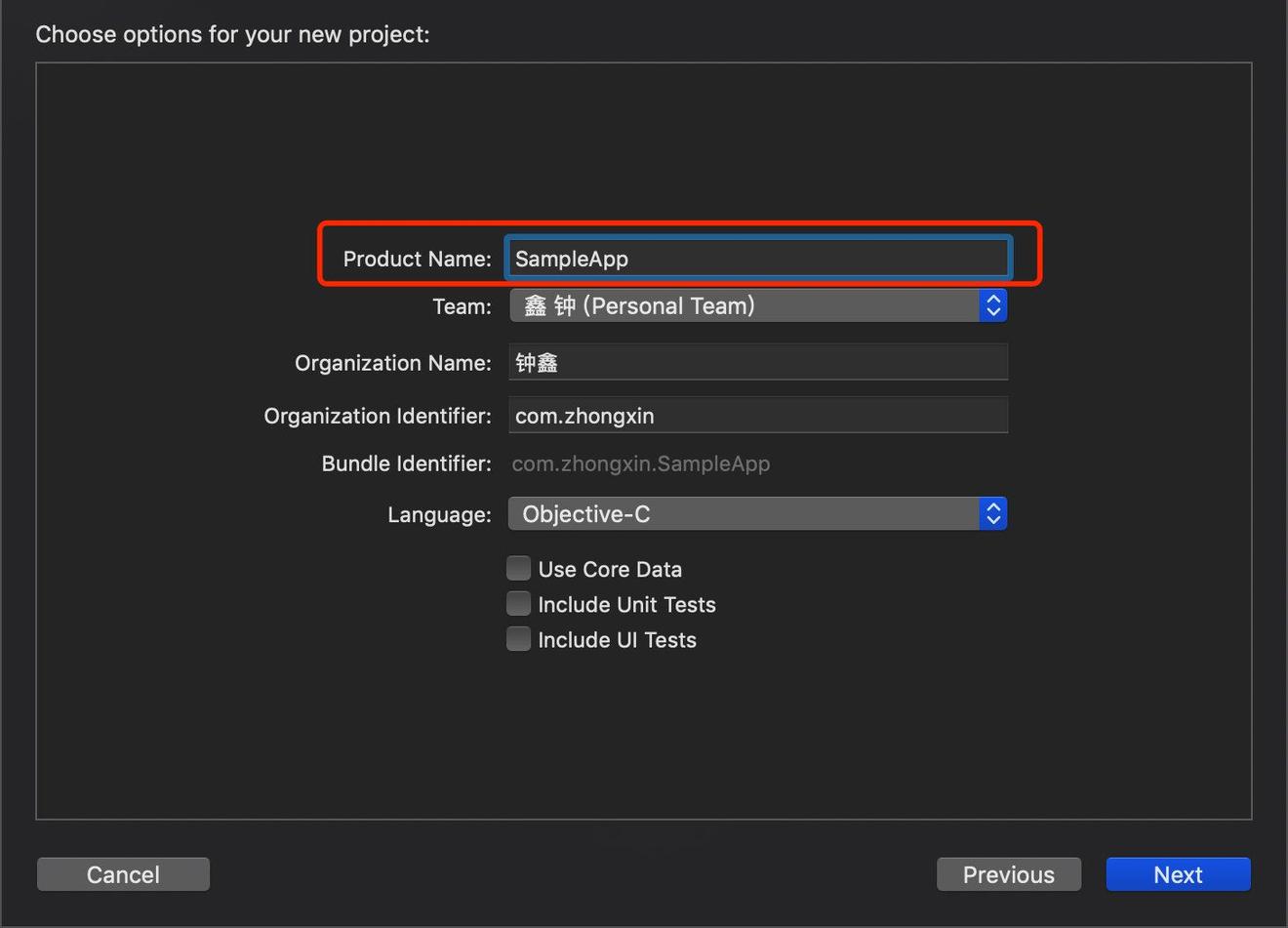Click the "Organization Identifier:" label

tap(377, 416)
